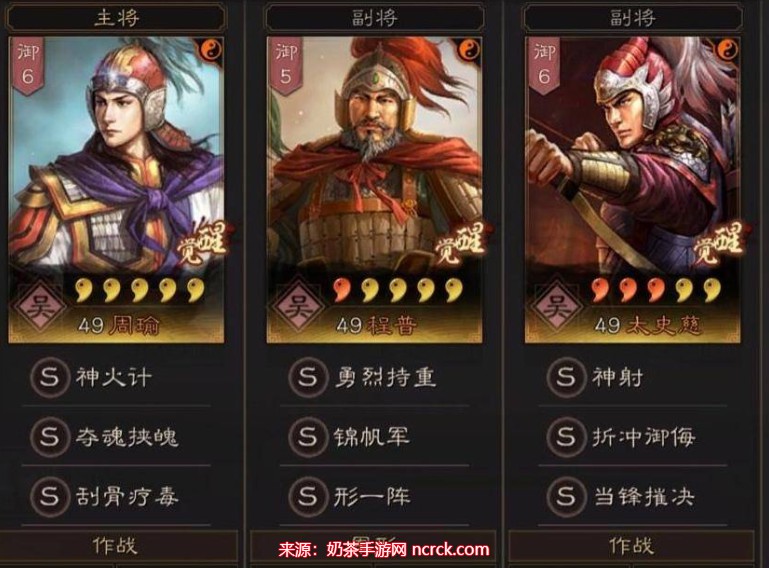This screenshot has height=568, width=769.
Task: Click the 御 5 cost badge on 程普
Action: click(285, 65)
